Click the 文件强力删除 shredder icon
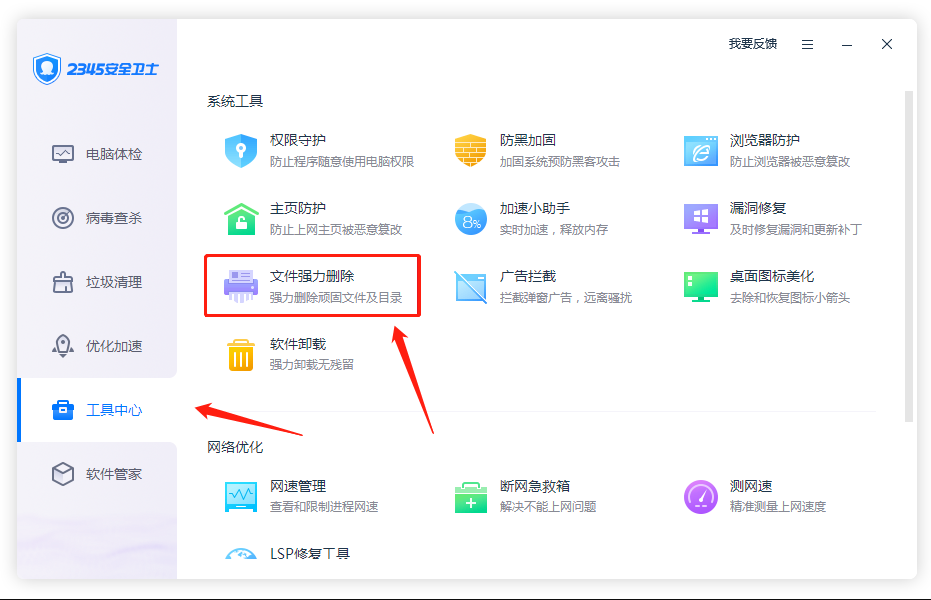Viewport: 931px width, 600px height. click(241, 286)
